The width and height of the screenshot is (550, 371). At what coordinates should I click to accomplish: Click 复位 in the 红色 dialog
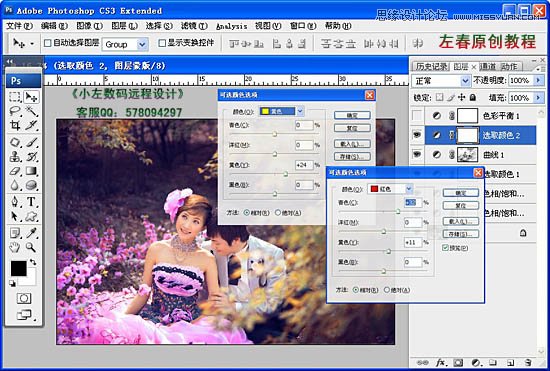pos(461,206)
